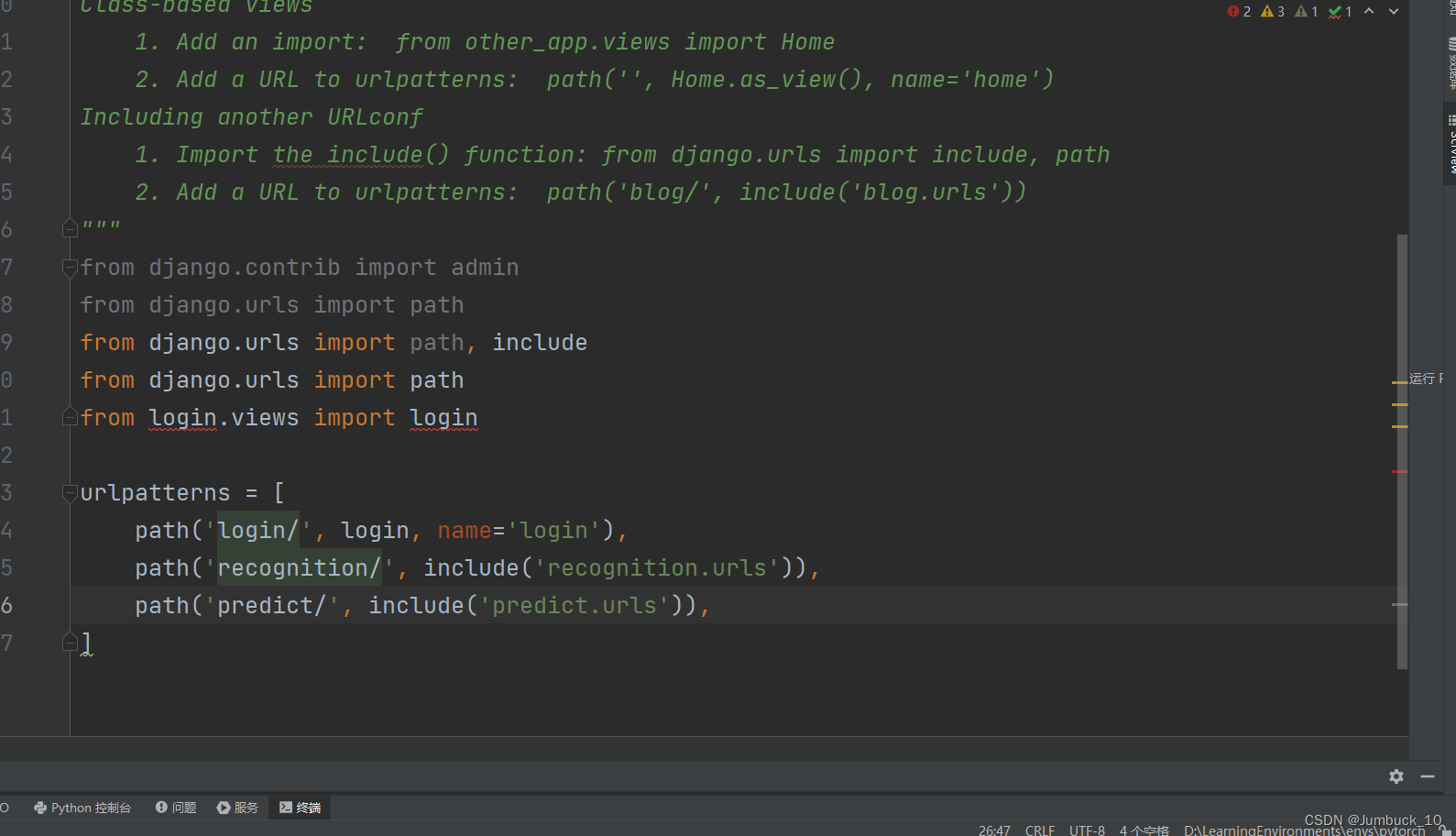This screenshot has height=836, width=1456.
Task: Click 'urlpatterns' variable name in code
Action: pos(155,493)
